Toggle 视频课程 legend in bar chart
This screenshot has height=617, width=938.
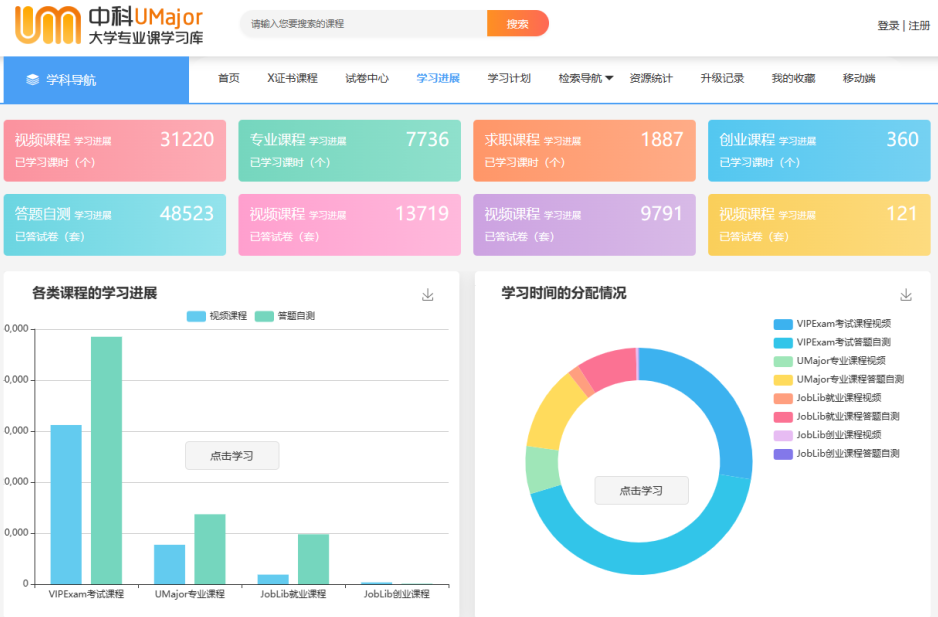216,316
